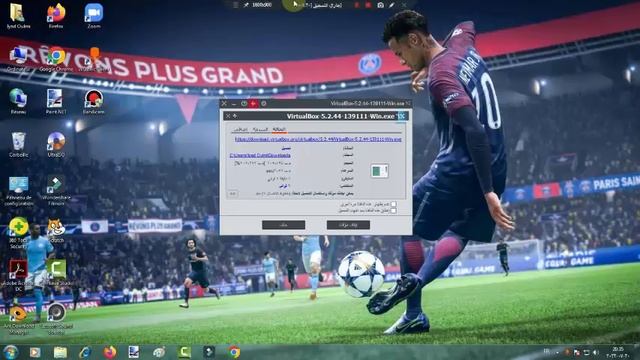Open 360 Total Security desktop icon
Screen dimensions: 640x360
coord(18,233)
